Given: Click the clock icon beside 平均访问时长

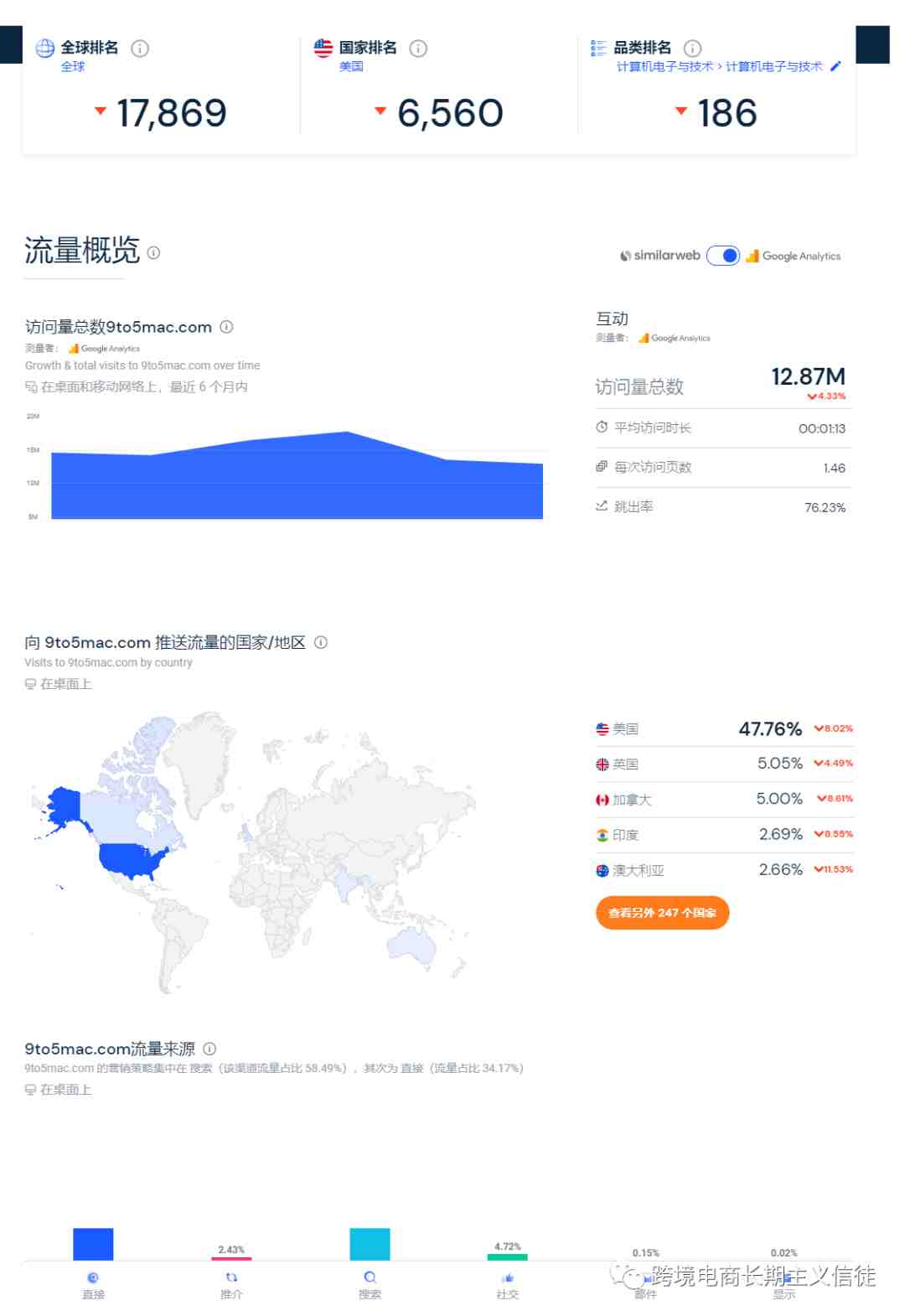Looking at the screenshot, I should pos(602,427).
